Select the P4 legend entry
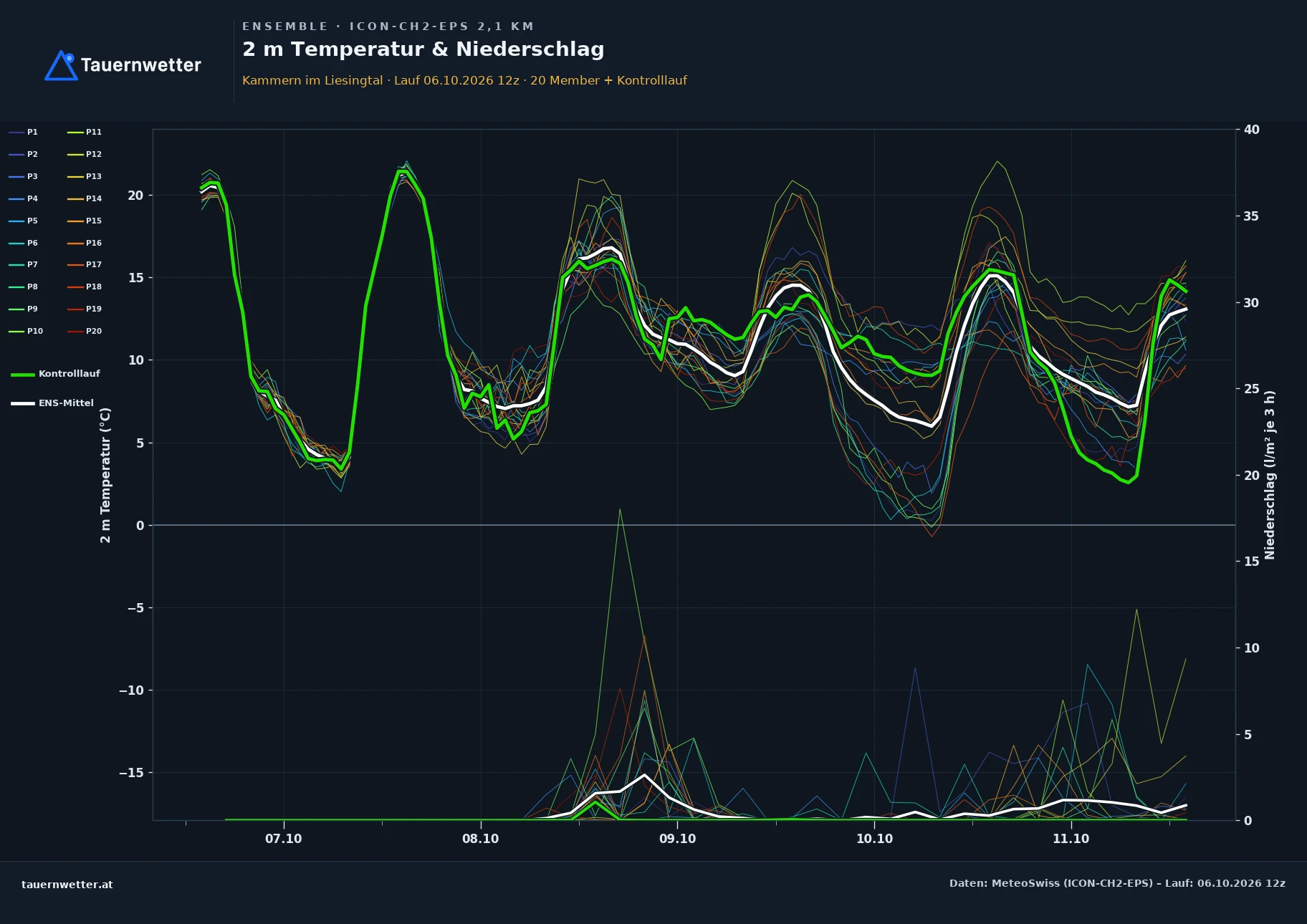 coord(24,198)
